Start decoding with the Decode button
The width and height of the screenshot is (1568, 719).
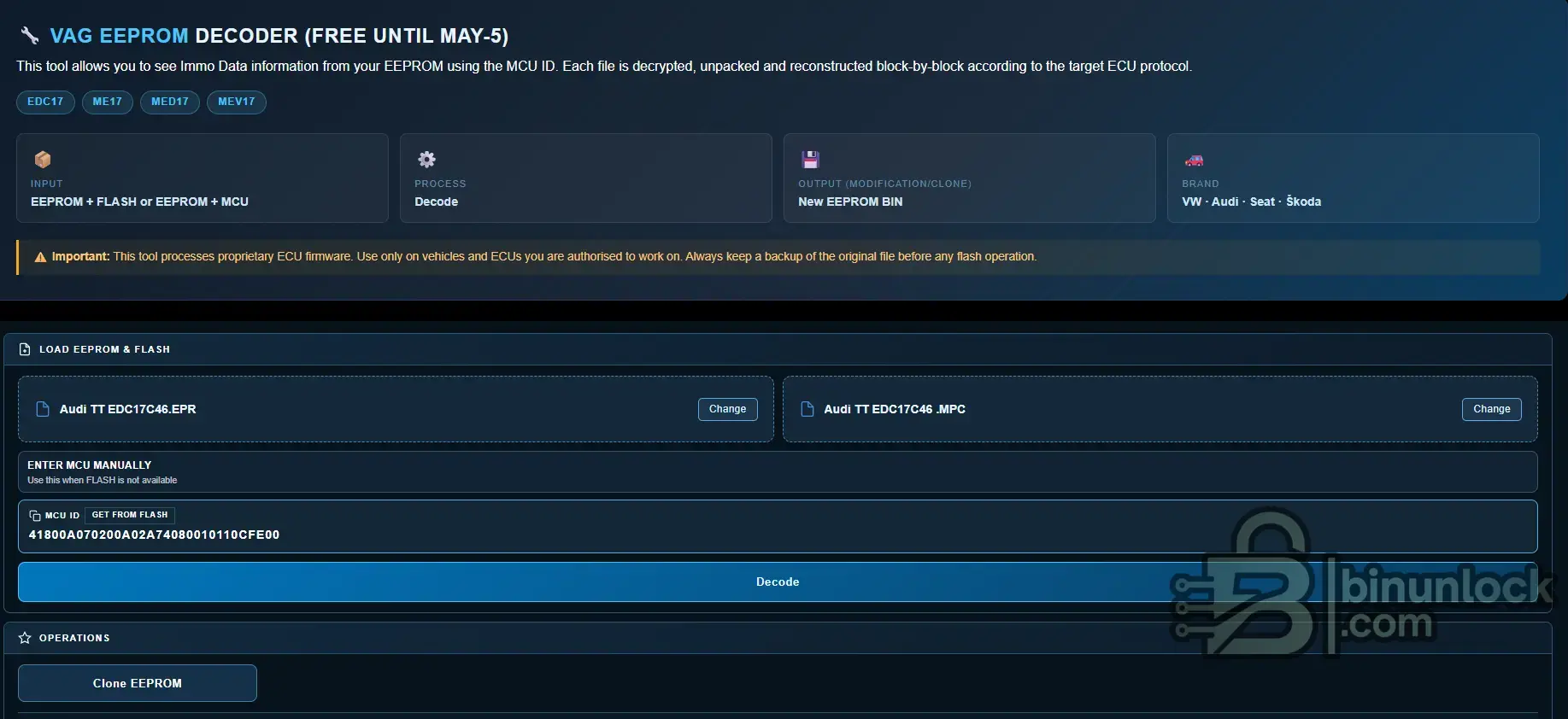778,582
